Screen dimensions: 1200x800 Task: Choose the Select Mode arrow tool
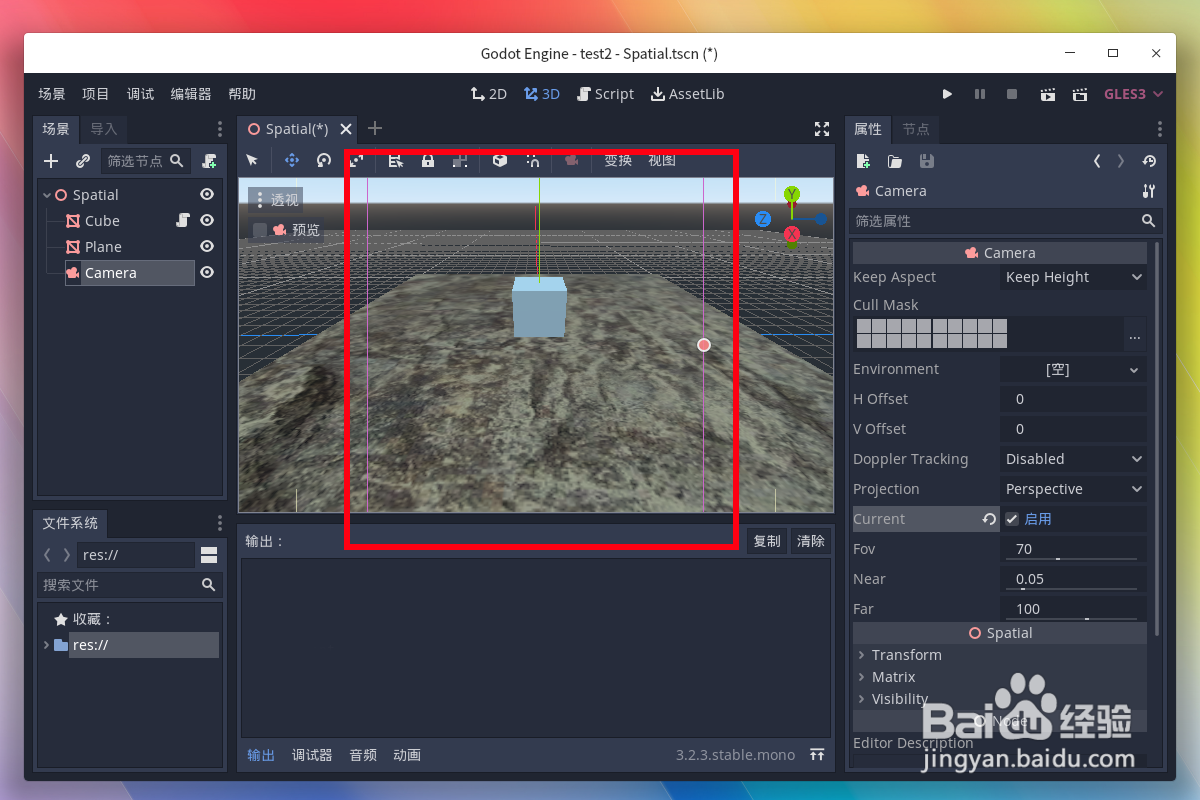coord(252,160)
